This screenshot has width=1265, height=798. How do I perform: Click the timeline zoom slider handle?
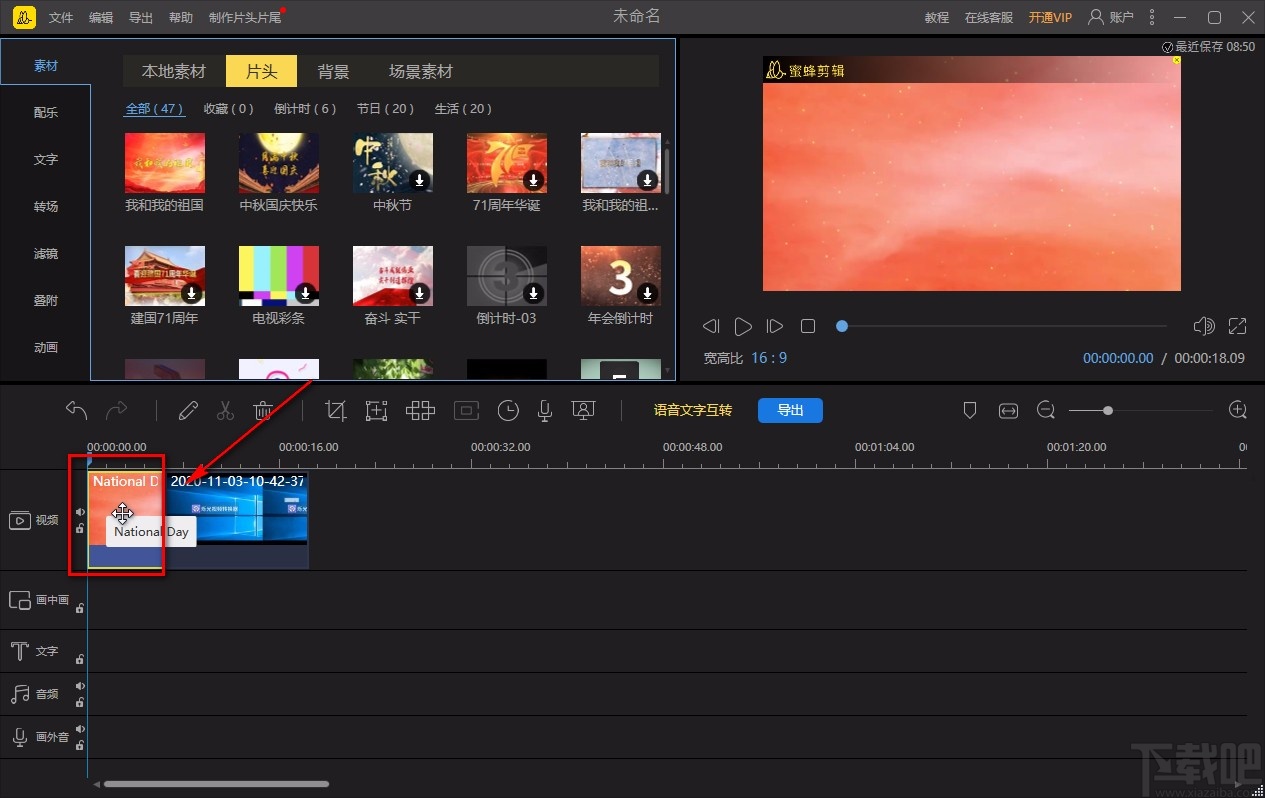point(1107,410)
